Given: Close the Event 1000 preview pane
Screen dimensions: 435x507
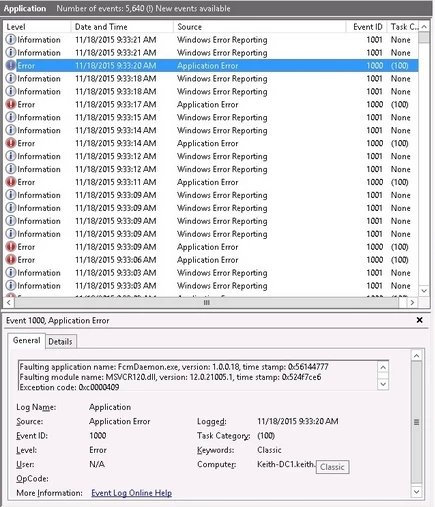Looking at the screenshot, I should 420,320.
